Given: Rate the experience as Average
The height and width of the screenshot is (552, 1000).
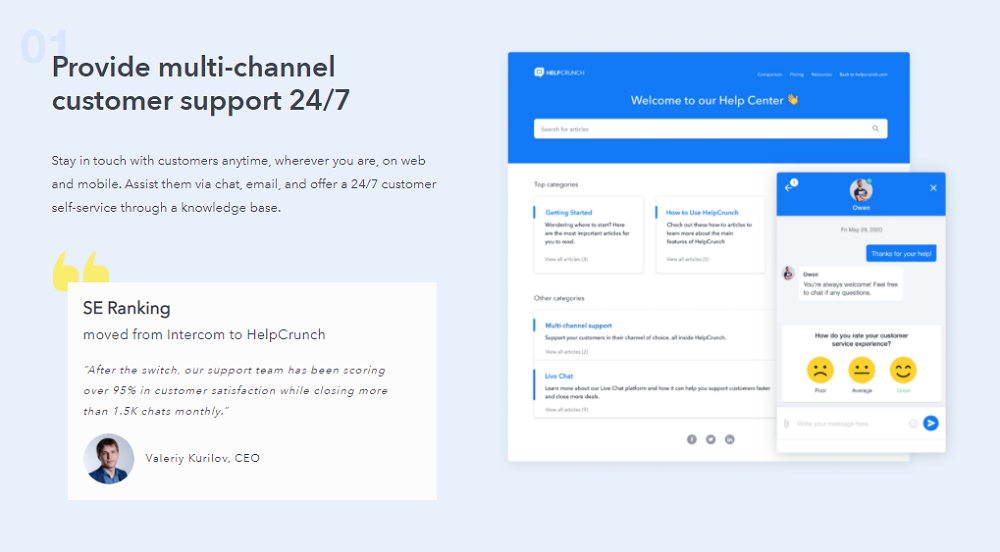Looking at the screenshot, I should point(862,370).
